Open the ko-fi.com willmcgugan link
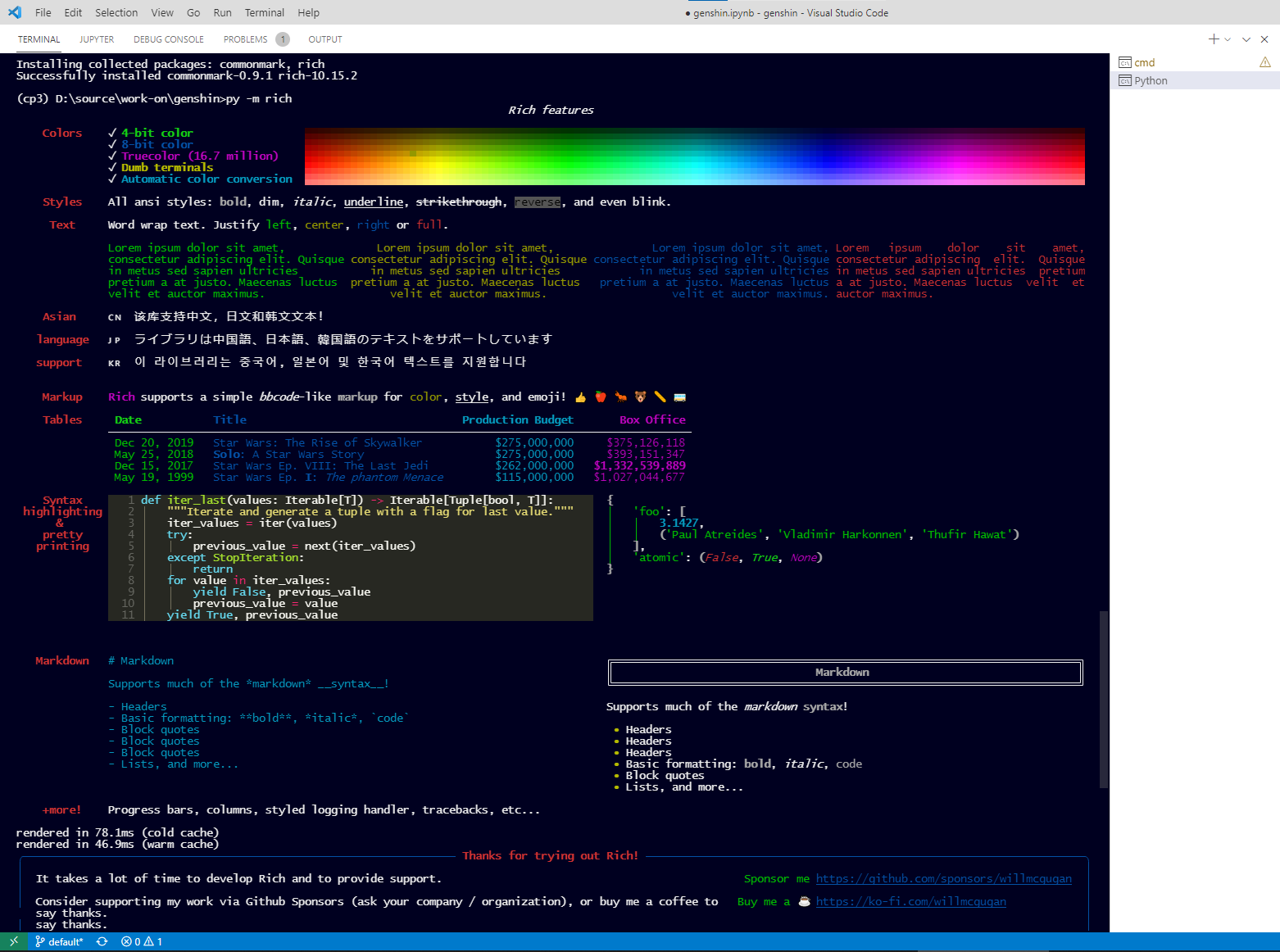Screen dimensions: 1280x952 911,901
